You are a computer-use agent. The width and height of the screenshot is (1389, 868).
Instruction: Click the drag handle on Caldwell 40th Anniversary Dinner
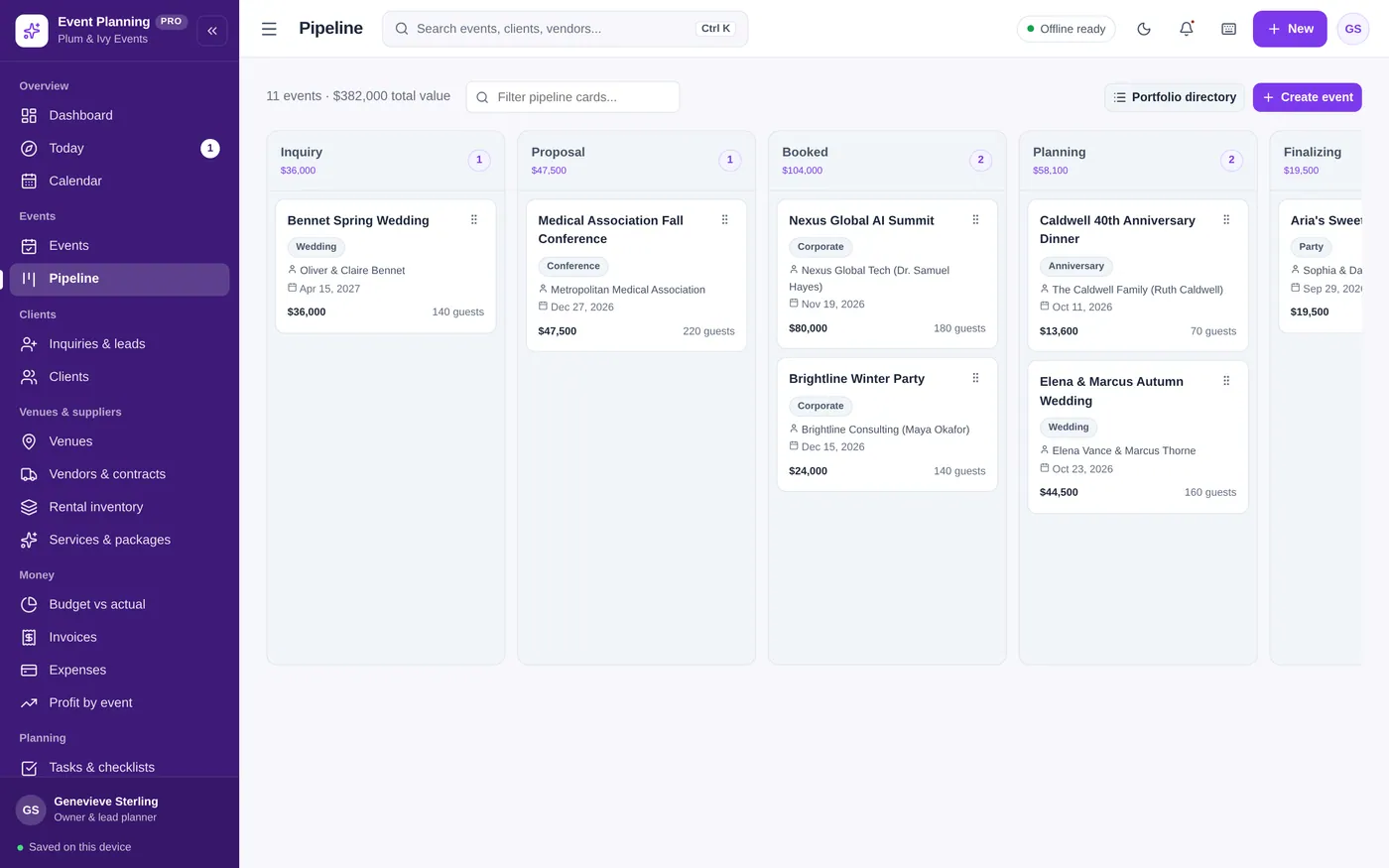tap(1226, 220)
